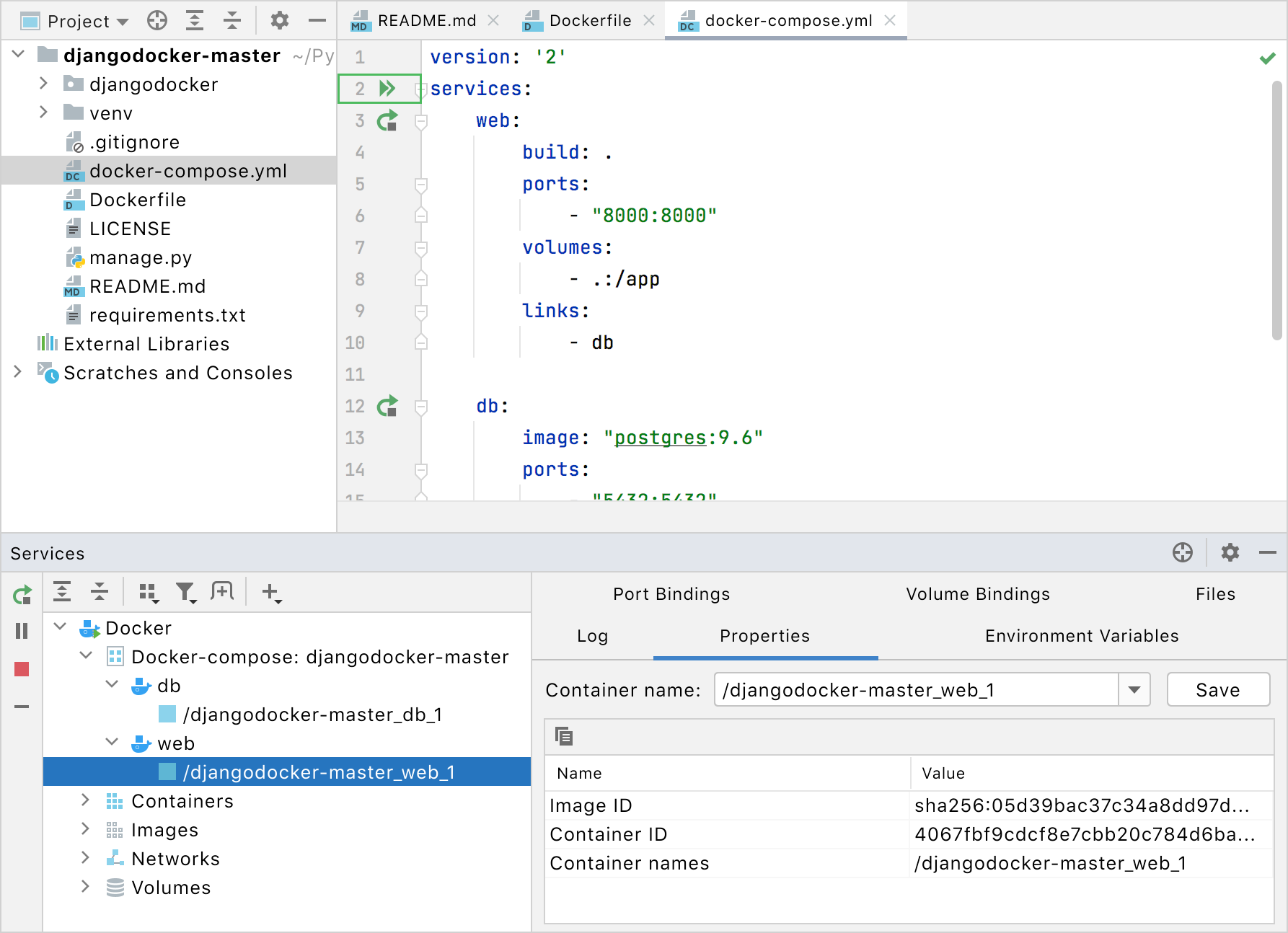This screenshot has width=1288, height=933.
Task: Restart the db service via its gutter icon
Action: tap(387, 406)
